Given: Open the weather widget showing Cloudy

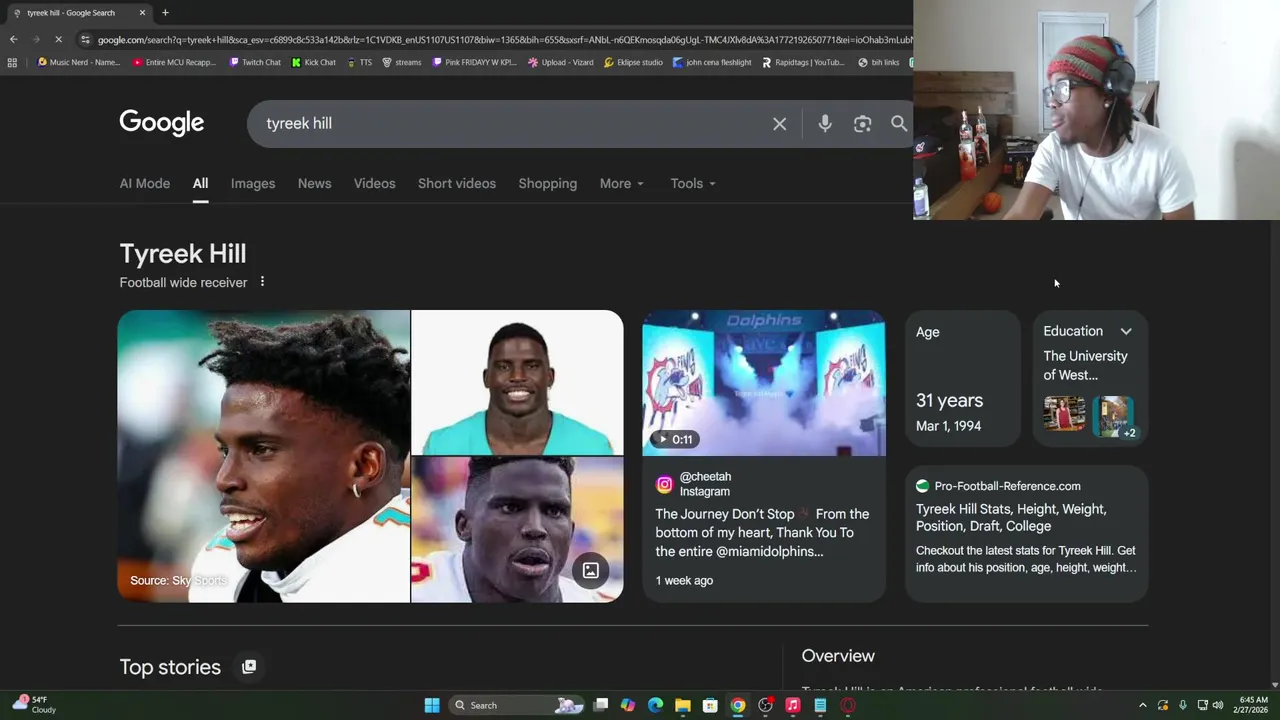Looking at the screenshot, I should click(x=32, y=705).
